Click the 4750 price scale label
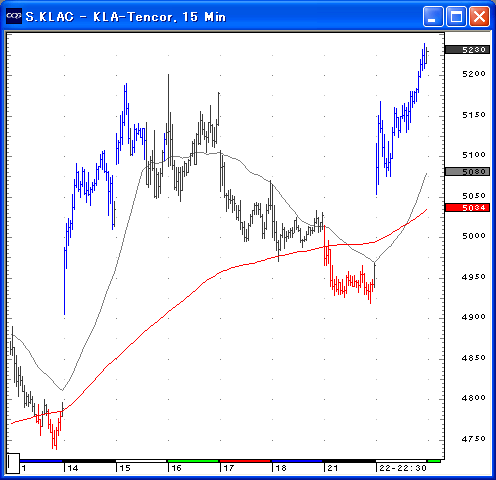496x480 pixels. coord(474,439)
